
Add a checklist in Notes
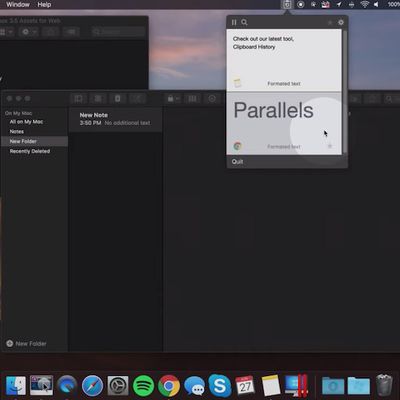tap(212, 99)
